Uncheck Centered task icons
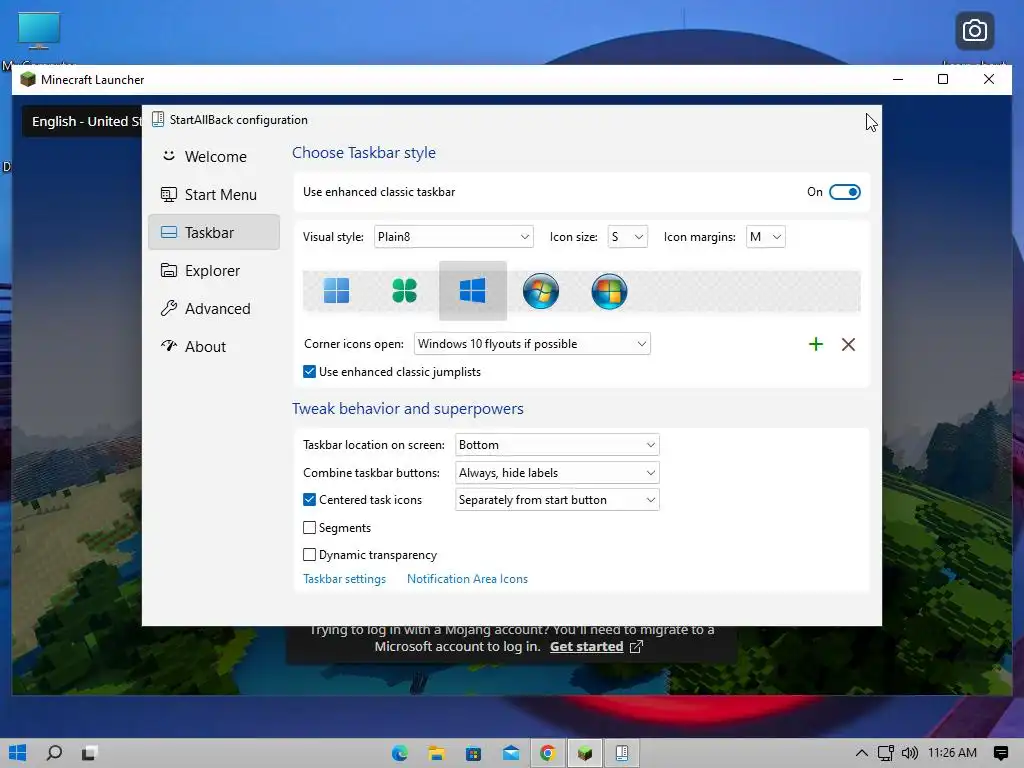Viewport: 1024px width, 768px height. 310,500
